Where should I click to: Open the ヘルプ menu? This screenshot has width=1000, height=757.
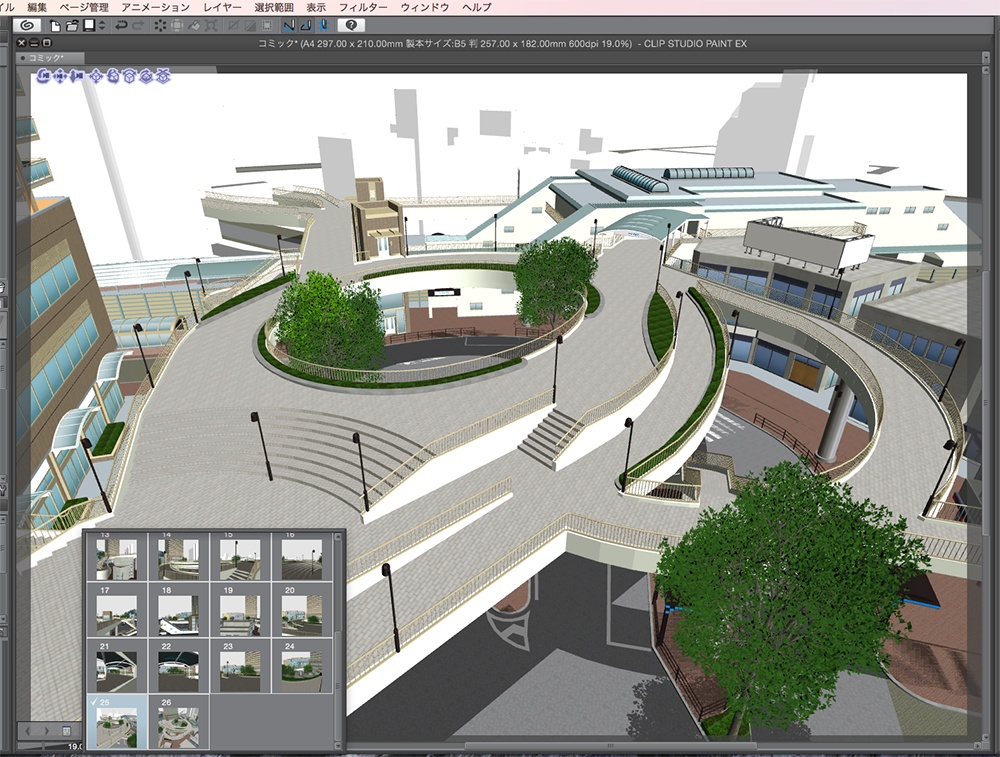coord(477,7)
